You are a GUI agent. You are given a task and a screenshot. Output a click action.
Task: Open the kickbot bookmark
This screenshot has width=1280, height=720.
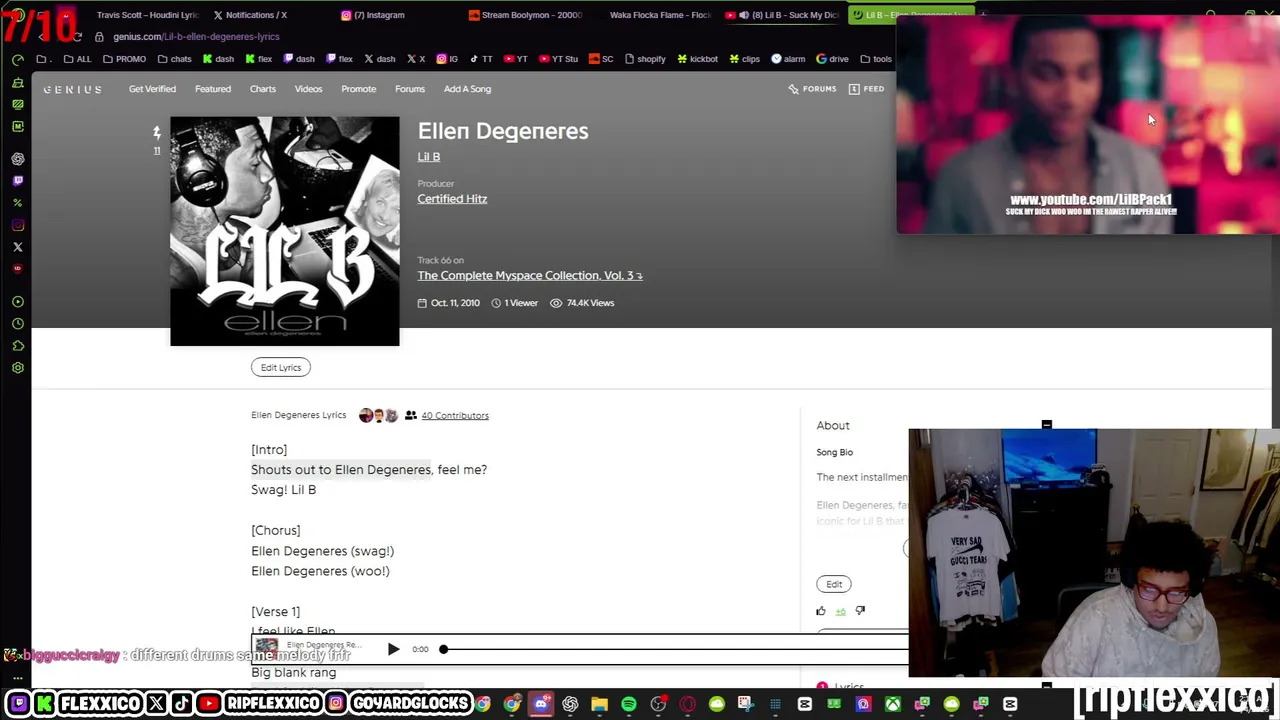pos(697,59)
